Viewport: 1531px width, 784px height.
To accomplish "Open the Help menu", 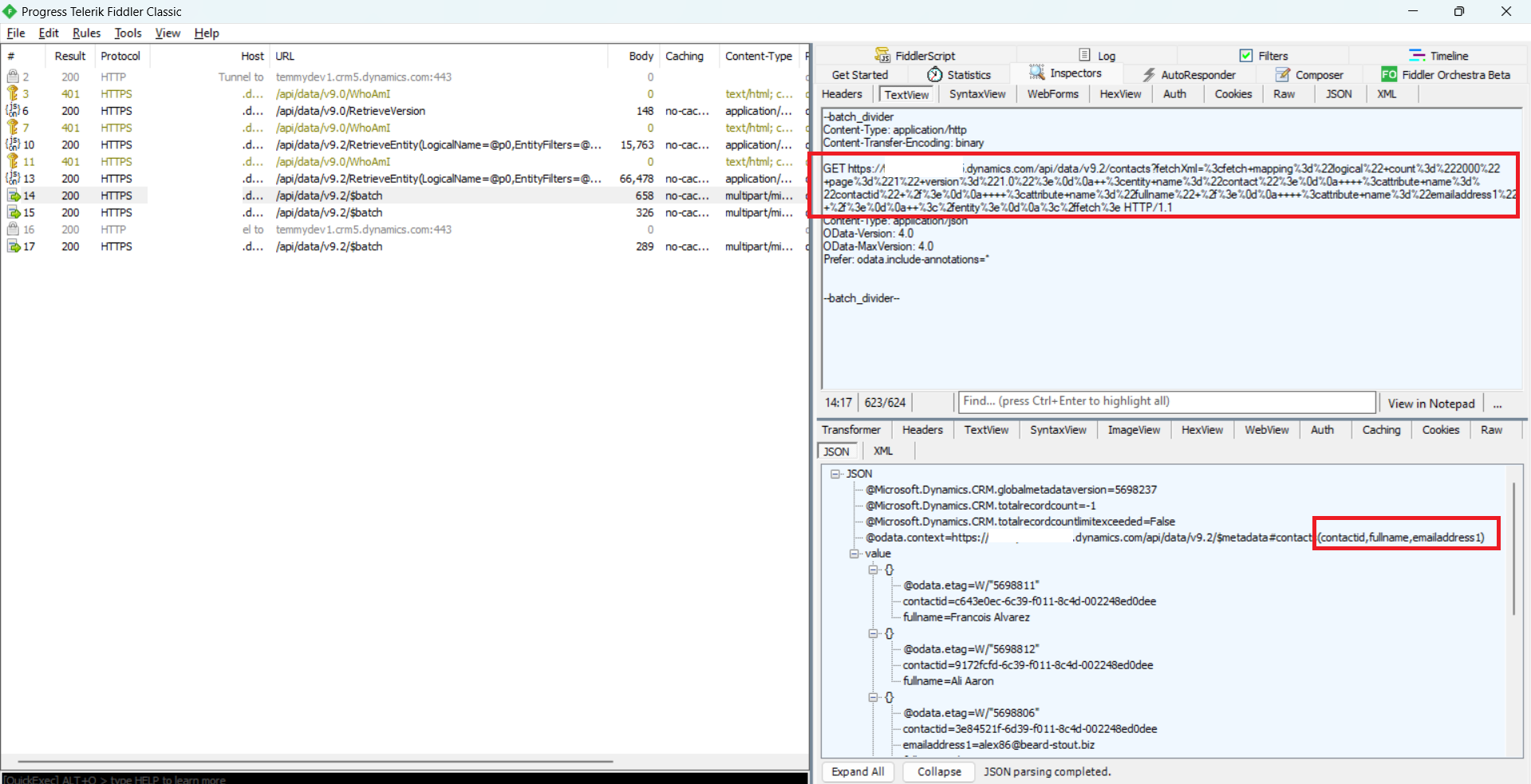I will pos(207,33).
